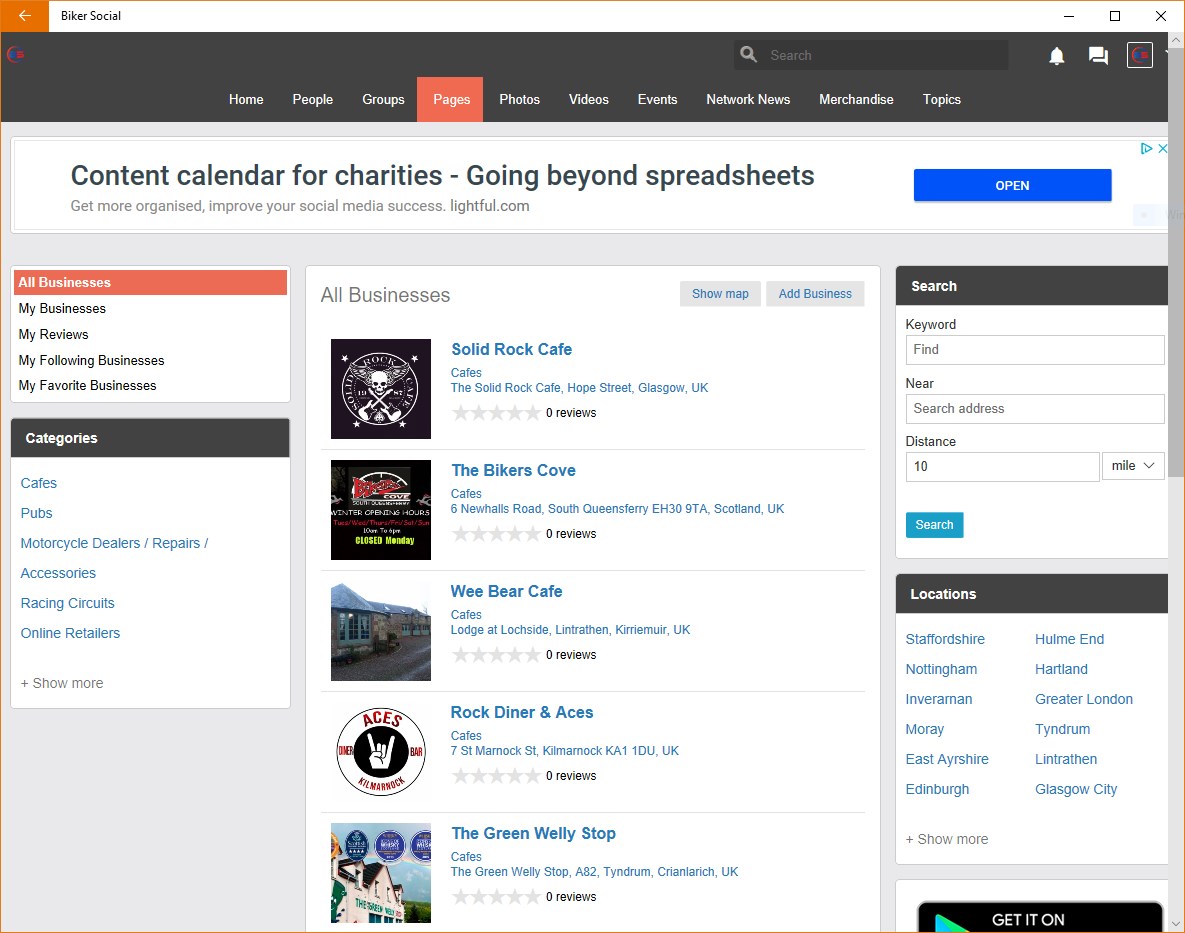Click the blue Search button

934,524
